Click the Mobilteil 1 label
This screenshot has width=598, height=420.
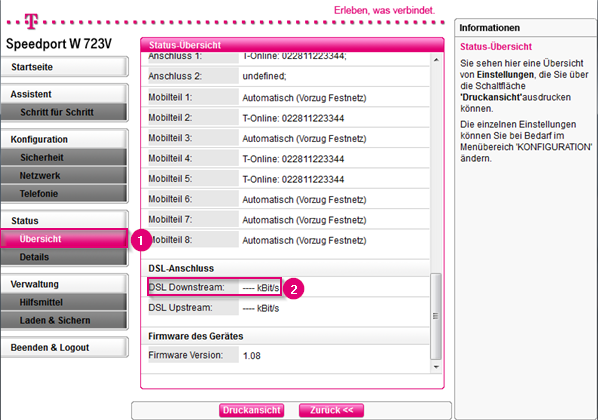(170, 97)
